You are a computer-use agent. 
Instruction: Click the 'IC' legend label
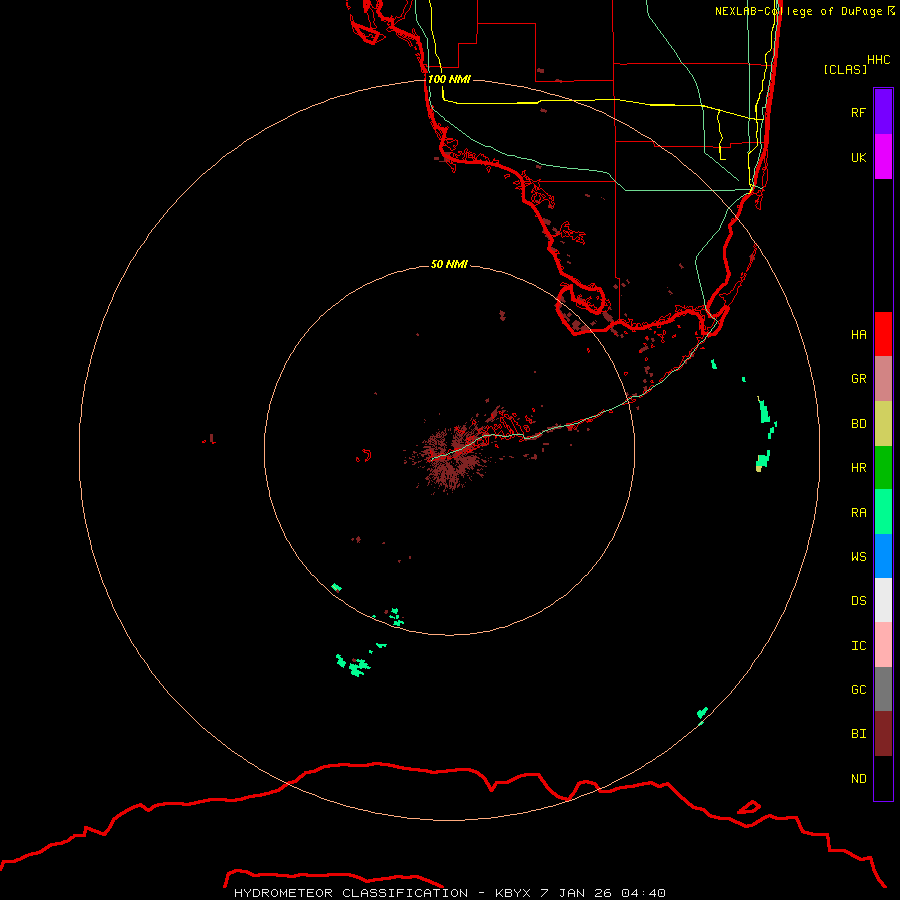(x=858, y=646)
